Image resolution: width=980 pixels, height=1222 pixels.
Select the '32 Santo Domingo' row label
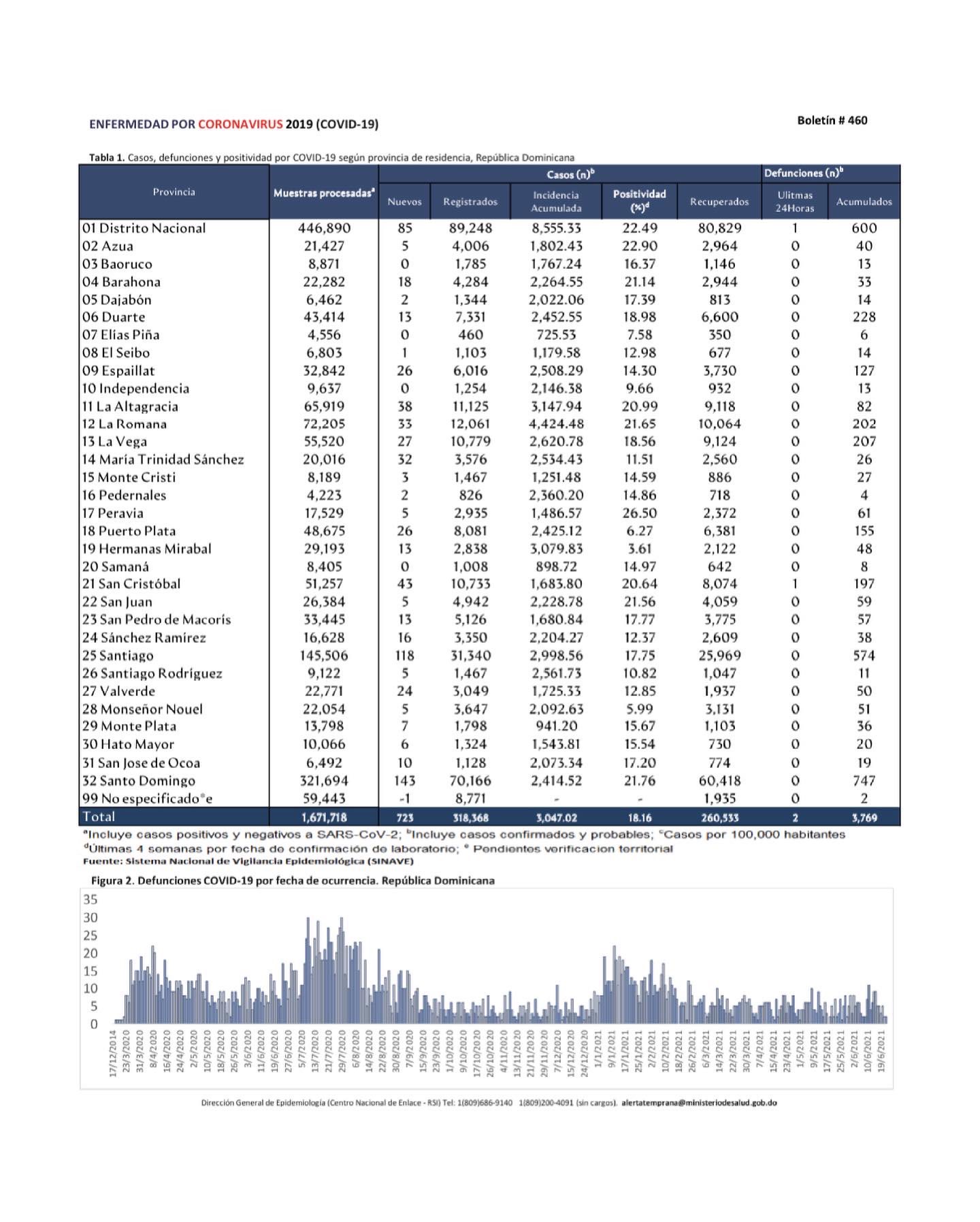point(138,780)
